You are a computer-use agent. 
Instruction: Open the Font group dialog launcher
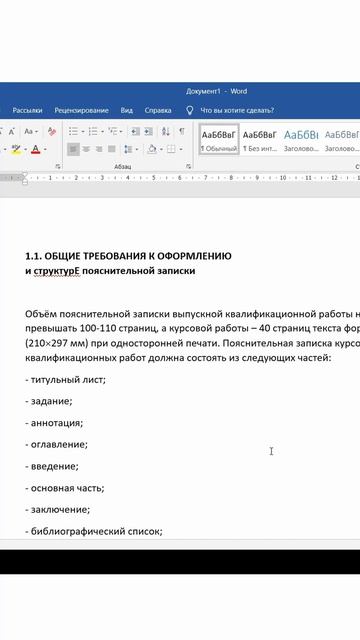tap(58, 166)
